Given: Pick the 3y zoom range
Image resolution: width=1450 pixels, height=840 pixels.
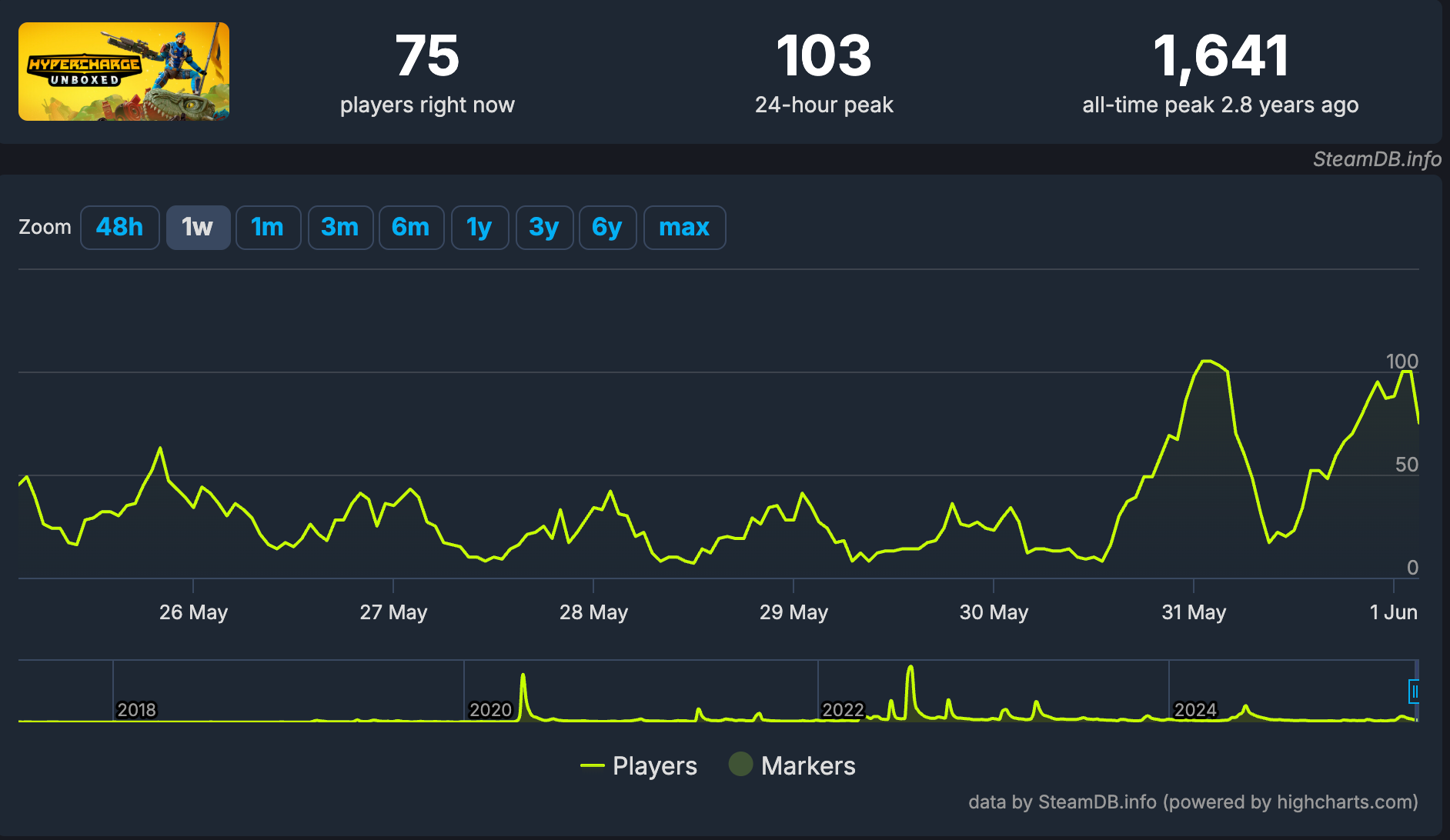Looking at the screenshot, I should pos(544,228).
